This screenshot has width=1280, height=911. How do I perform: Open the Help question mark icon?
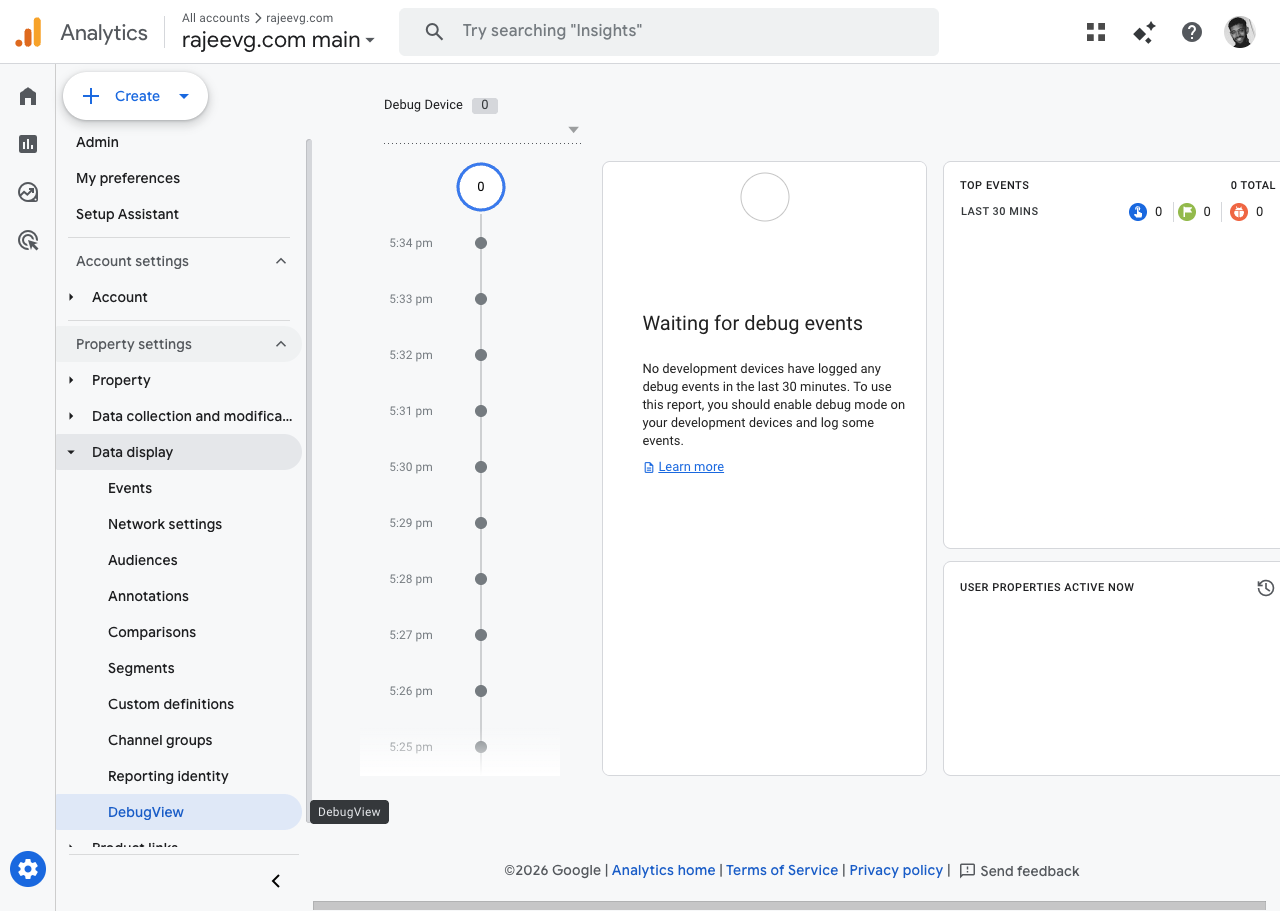pyautogui.click(x=1192, y=32)
